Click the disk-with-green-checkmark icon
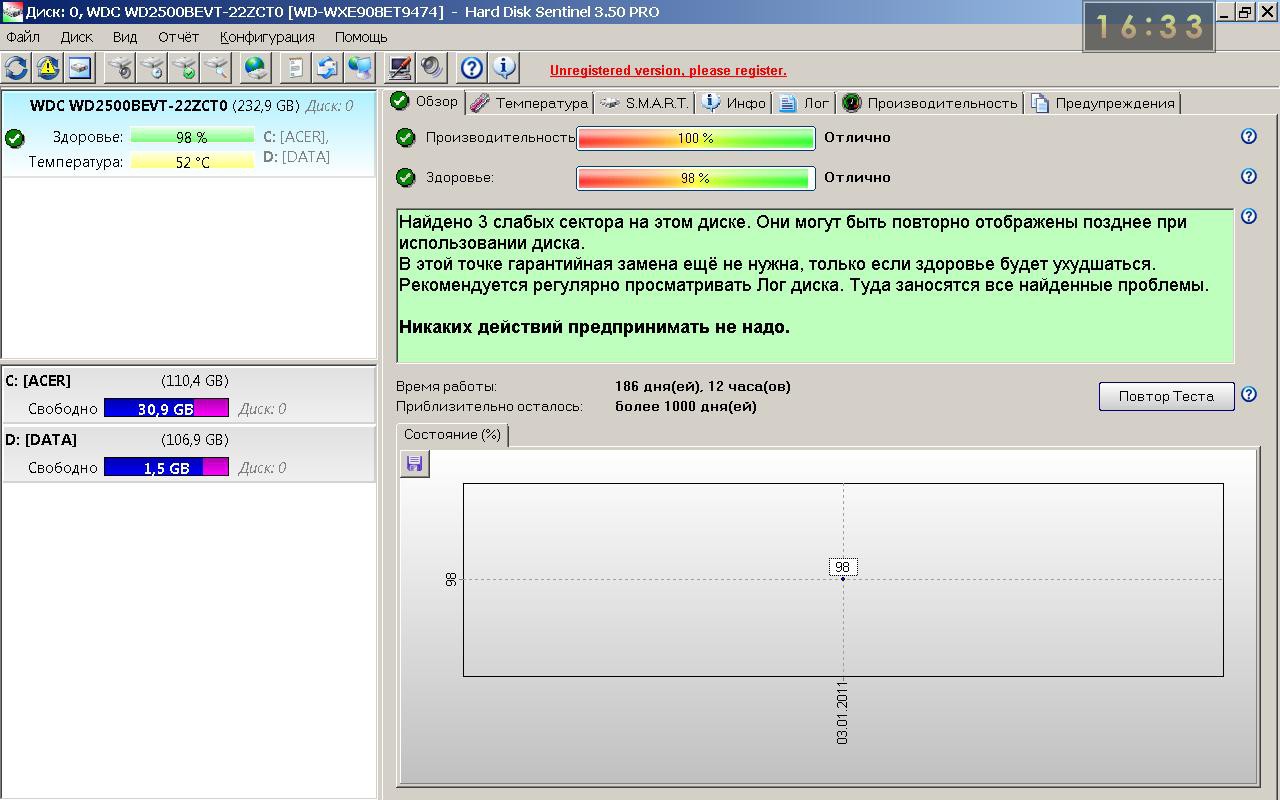Viewport: 1280px width, 800px height. coord(184,68)
